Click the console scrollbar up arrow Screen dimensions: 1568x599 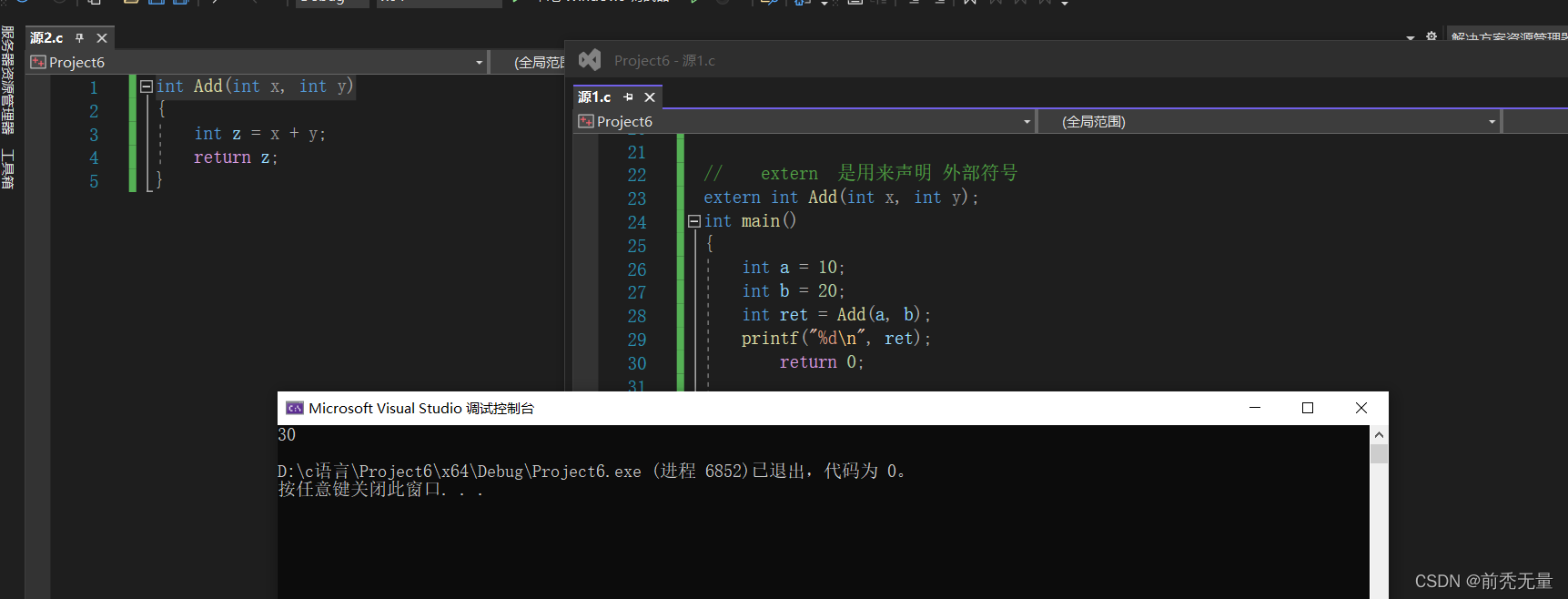click(x=1379, y=435)
